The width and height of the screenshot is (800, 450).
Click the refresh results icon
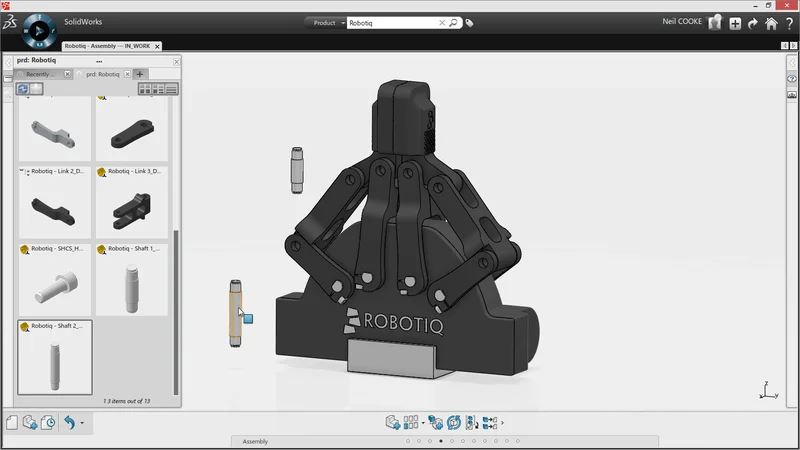tap(22, 89)
